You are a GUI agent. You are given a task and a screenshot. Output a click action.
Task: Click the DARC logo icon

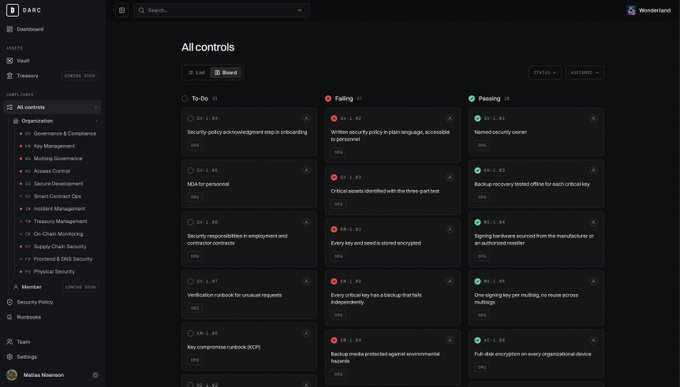[12, 10]
